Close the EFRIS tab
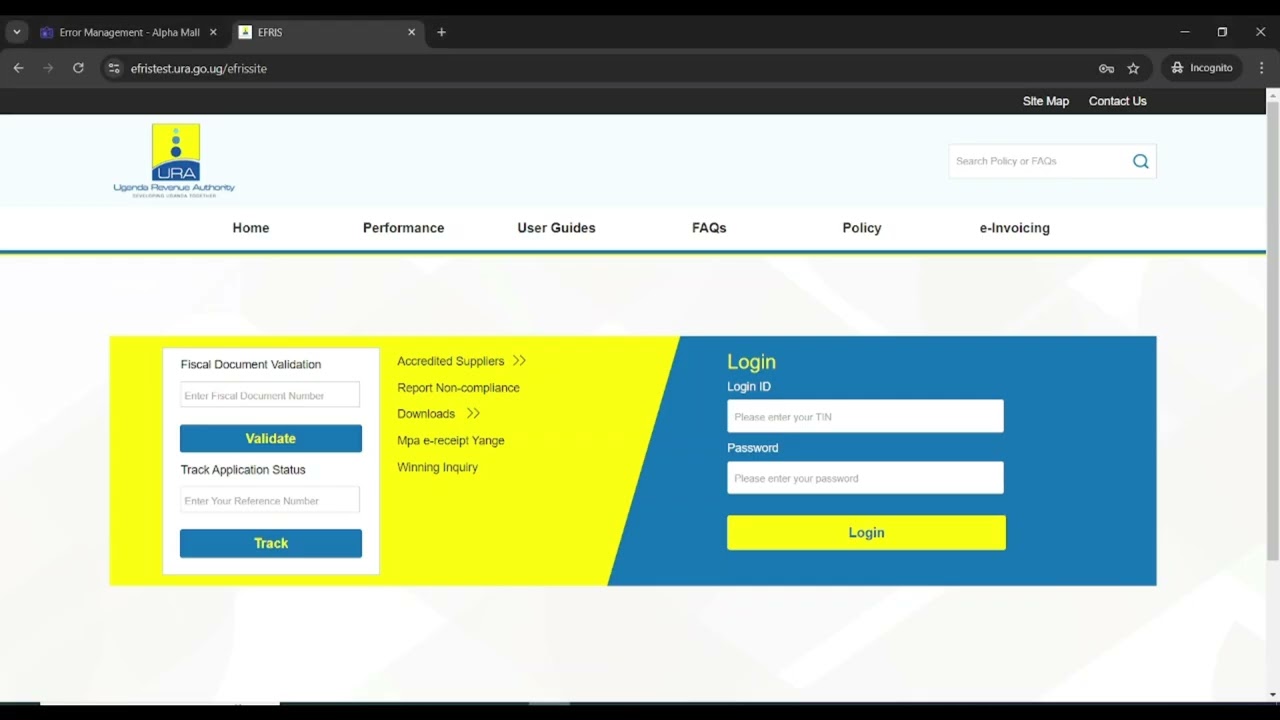 point(411,32)
